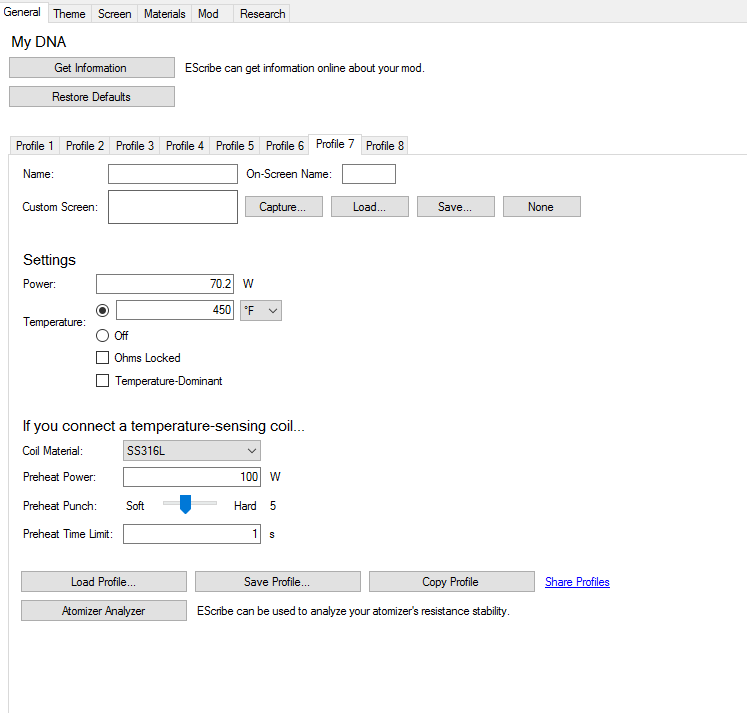Switch to the Theme tab
Image resolution: width=747 pixels, height=713 pixels.
tap(69, 14)
